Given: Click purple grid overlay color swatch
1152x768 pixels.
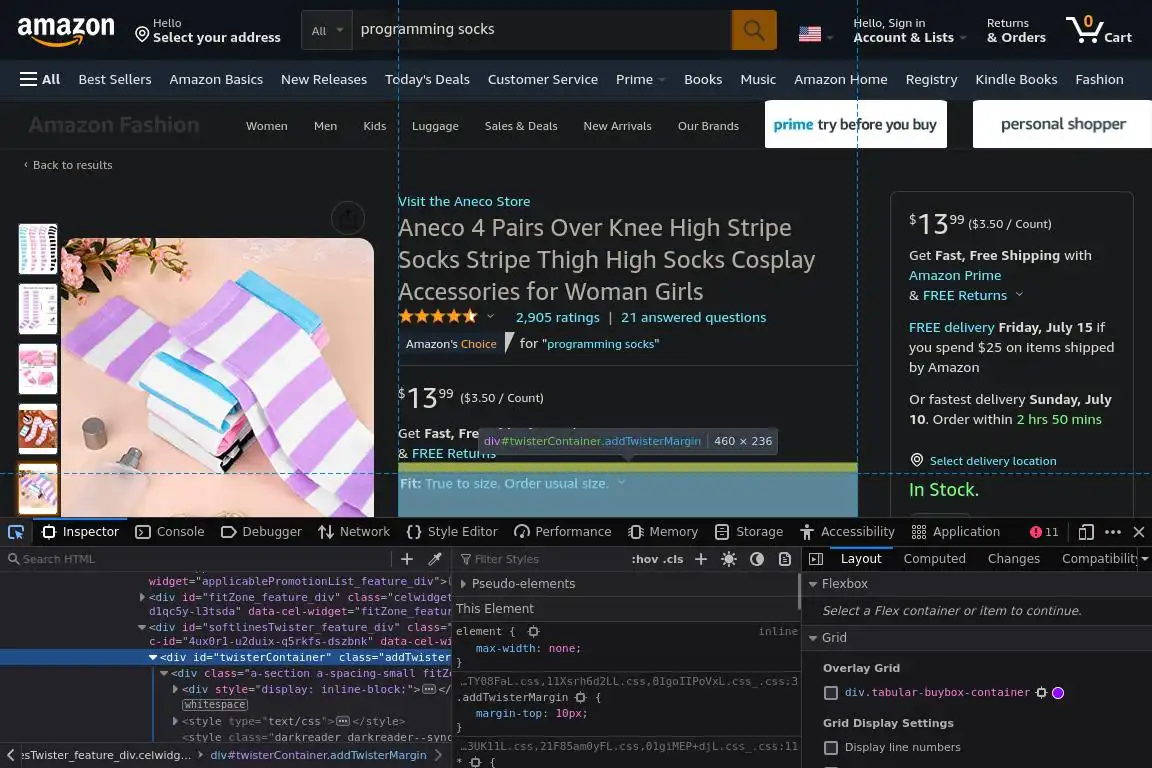Looking at the screenshot, I should [1058, 693].
